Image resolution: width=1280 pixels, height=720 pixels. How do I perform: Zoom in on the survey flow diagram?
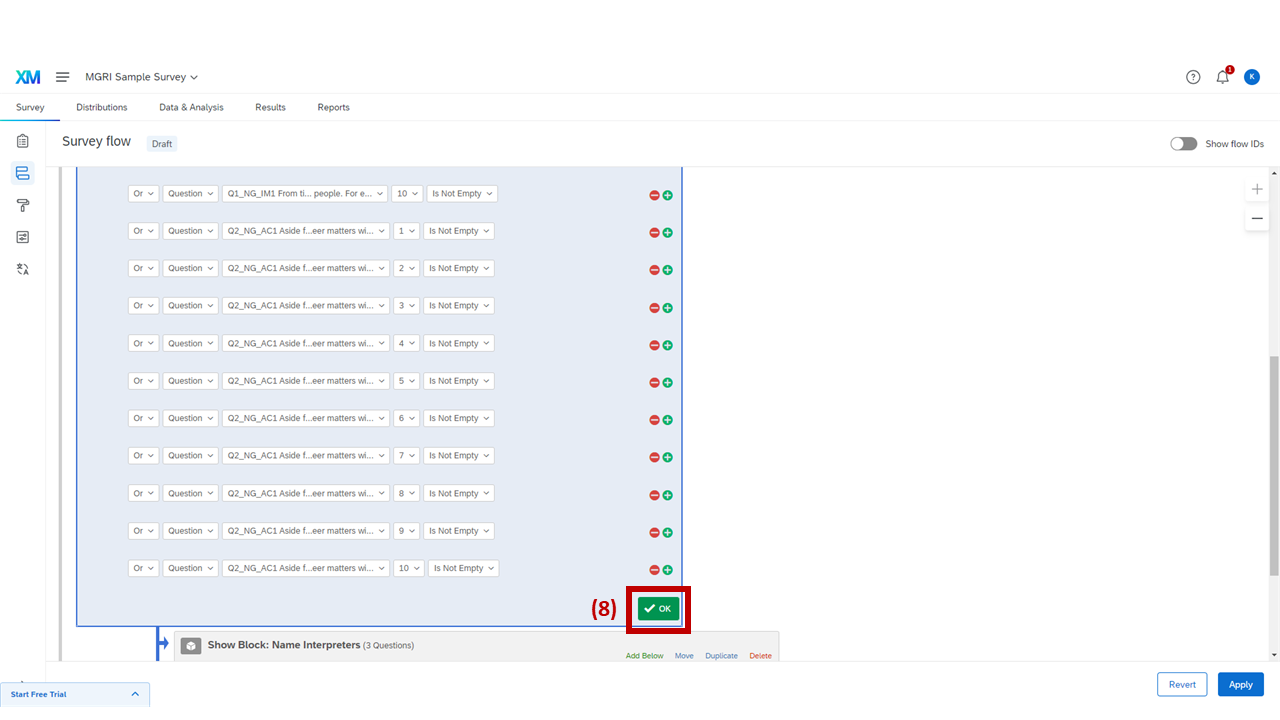click(1257, 188)
